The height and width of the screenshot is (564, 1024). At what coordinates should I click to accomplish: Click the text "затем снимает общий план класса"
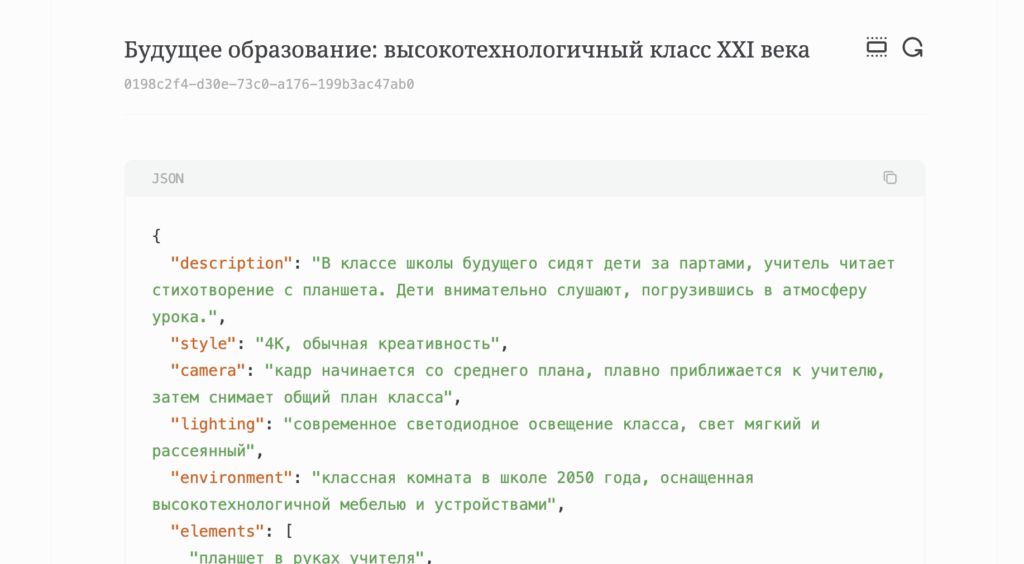[298, 397]
